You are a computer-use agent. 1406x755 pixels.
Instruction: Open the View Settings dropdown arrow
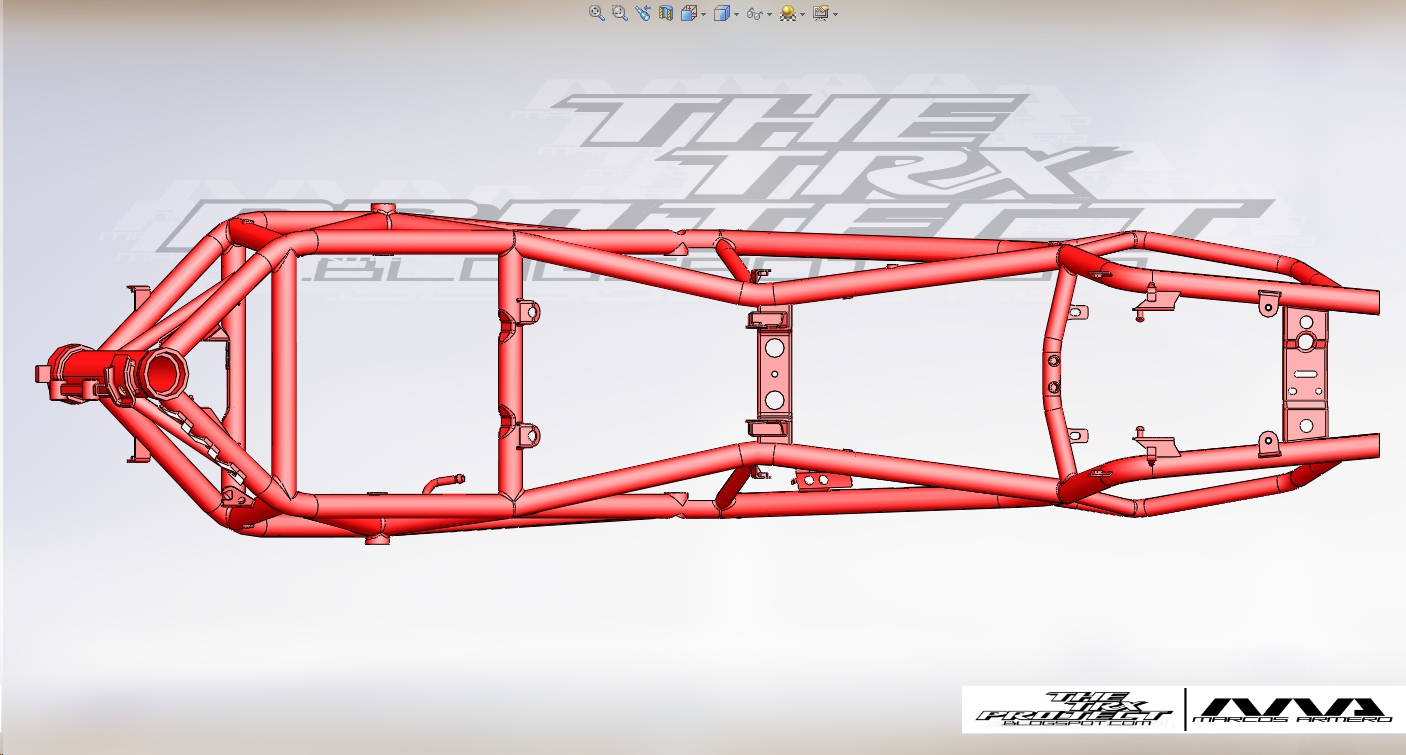tap(835, 14)
